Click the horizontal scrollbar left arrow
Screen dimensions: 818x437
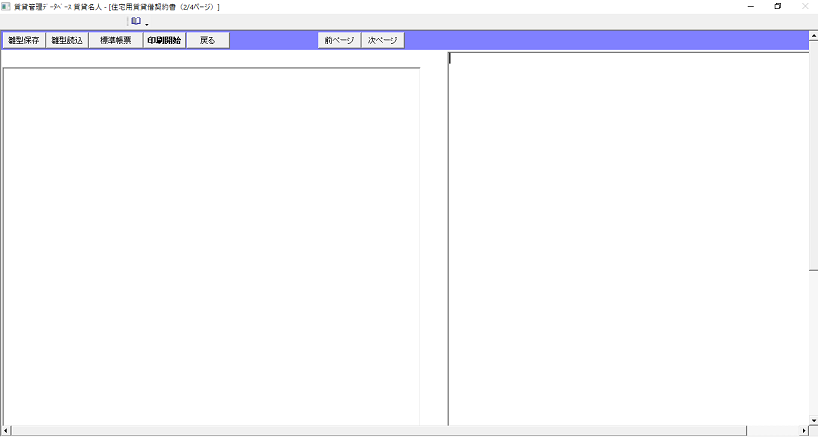(x=6, y=431)
